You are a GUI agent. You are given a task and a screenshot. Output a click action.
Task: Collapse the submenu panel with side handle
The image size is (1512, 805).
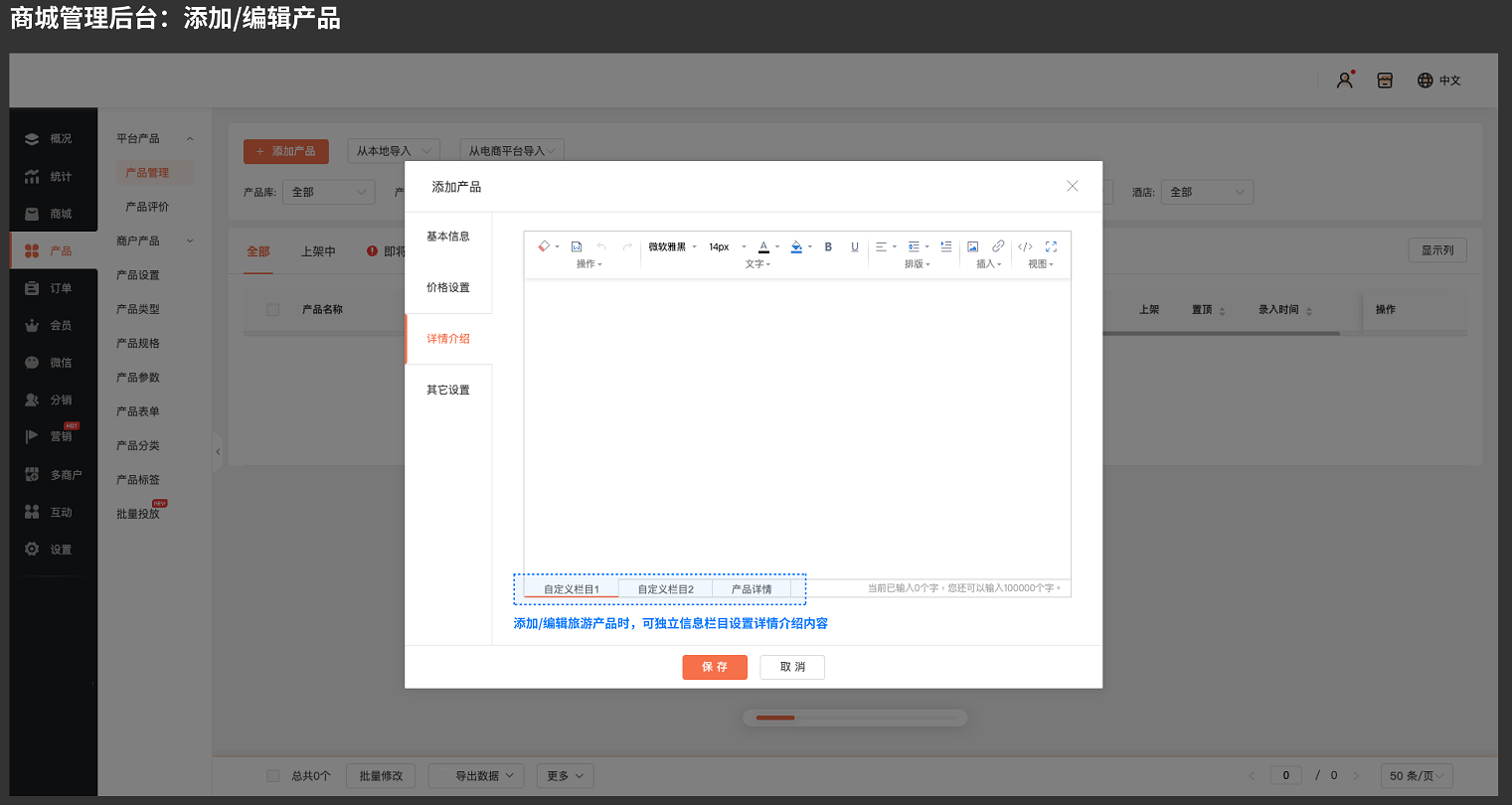coord(218,452)
